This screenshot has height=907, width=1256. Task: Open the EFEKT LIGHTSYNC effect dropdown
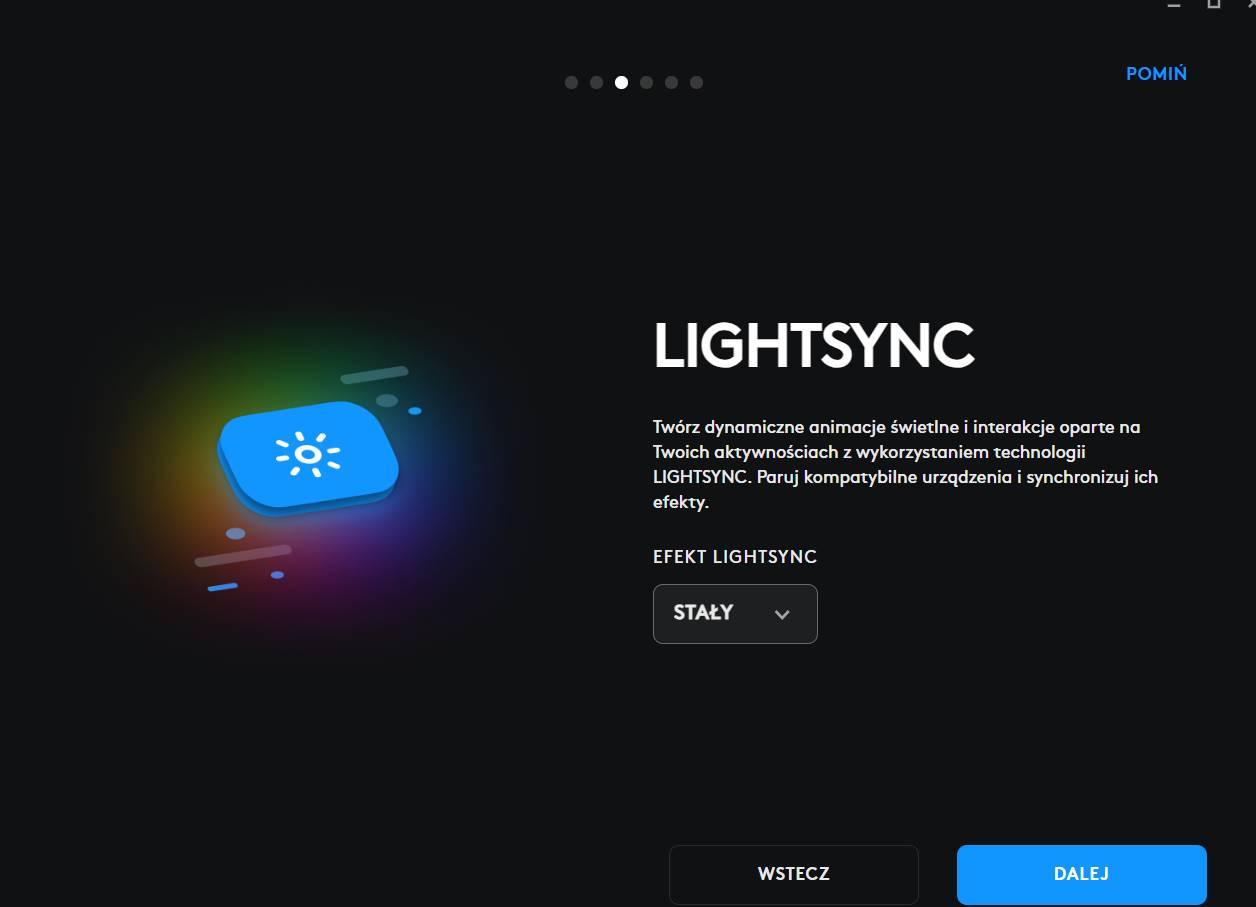735,613
